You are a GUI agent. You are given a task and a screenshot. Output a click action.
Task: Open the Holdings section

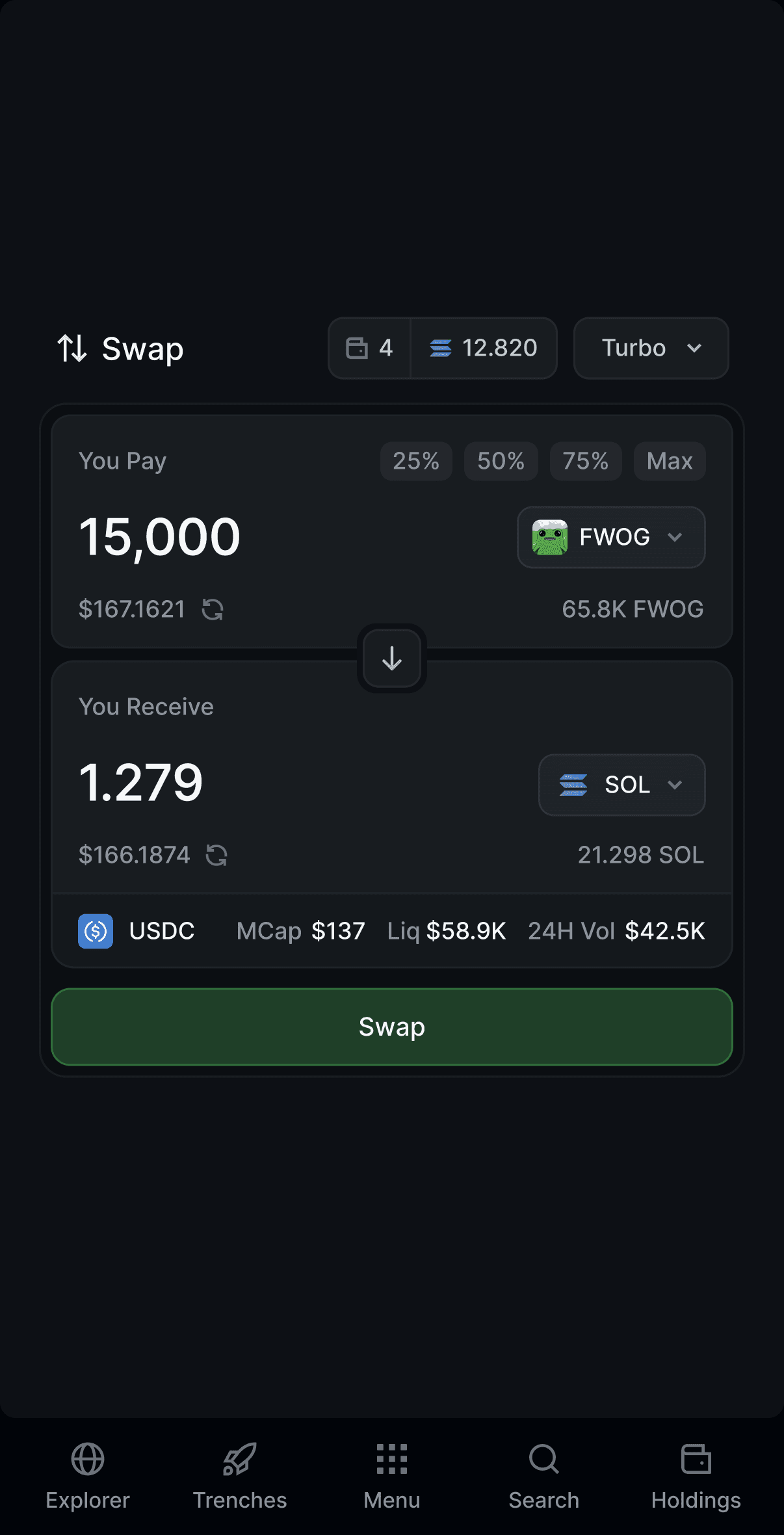pyautogui.click(x=696, y=1476)
